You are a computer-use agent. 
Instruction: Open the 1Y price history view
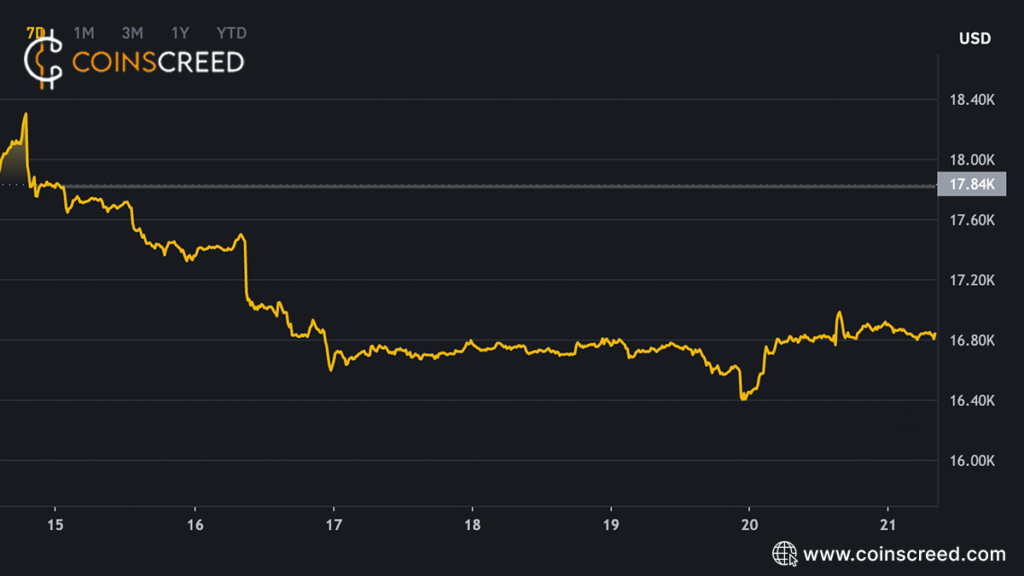tap(178, 32)
